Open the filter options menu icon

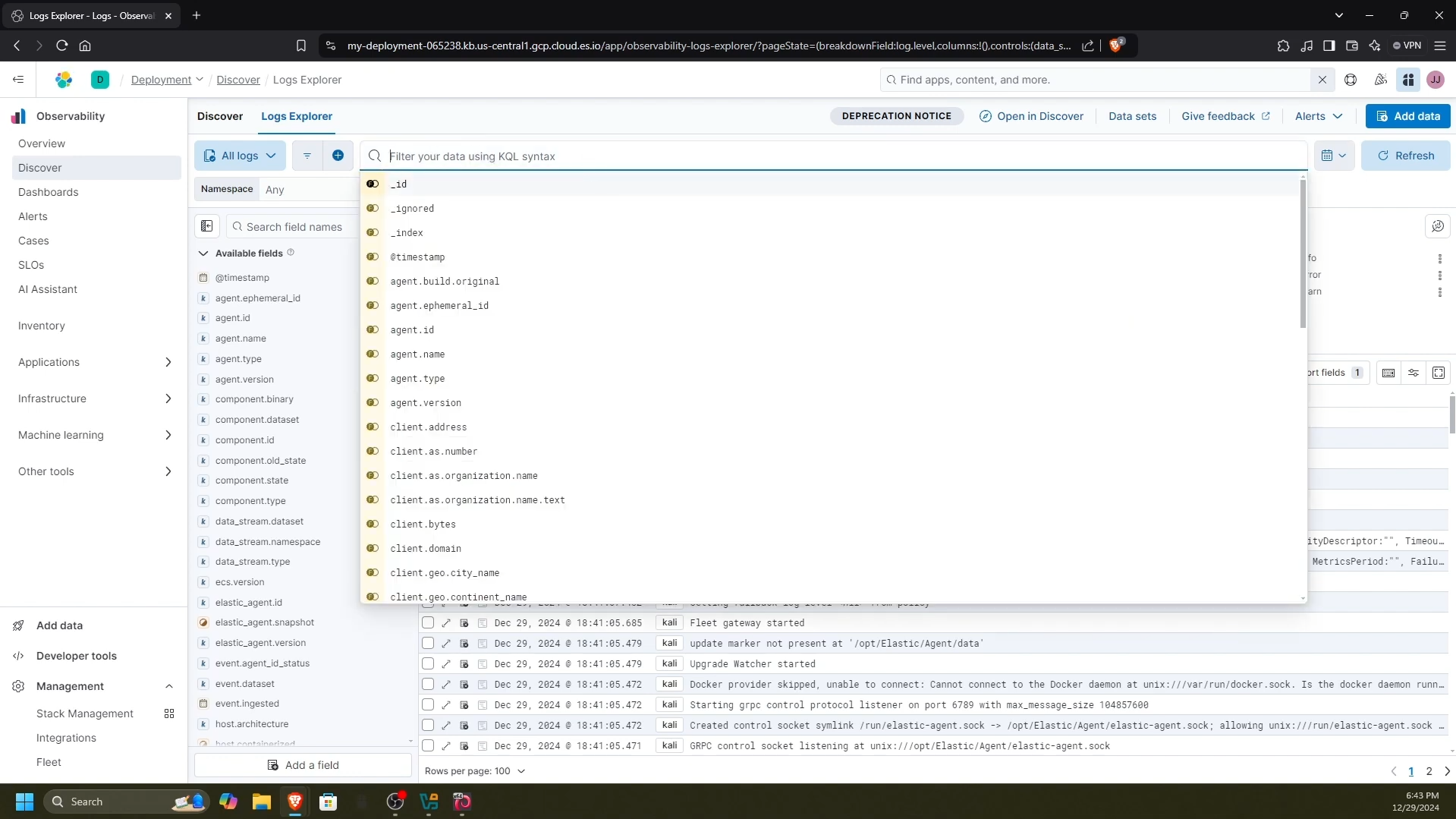307,156
